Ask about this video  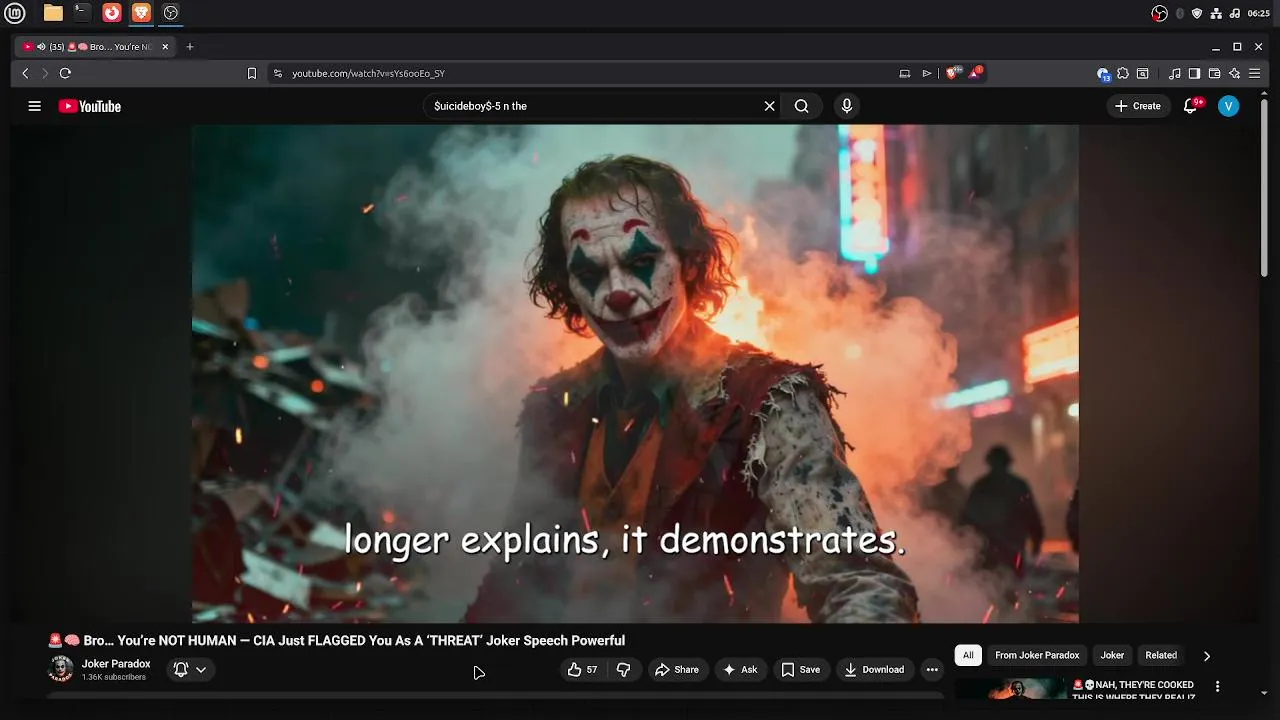click(x=740, y=670)
